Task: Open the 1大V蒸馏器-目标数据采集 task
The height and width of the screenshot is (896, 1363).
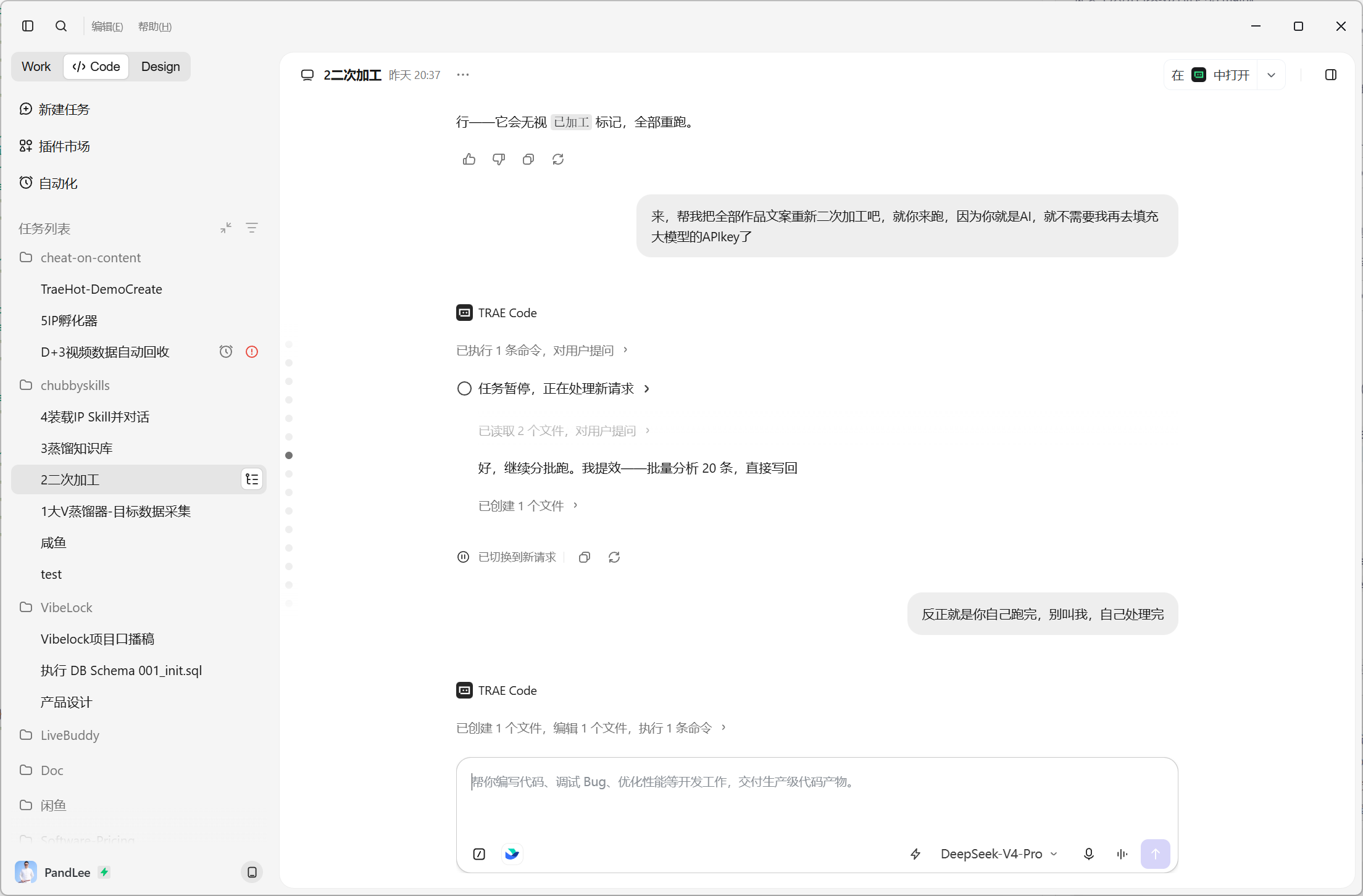Action: click(x=139, y=512)
